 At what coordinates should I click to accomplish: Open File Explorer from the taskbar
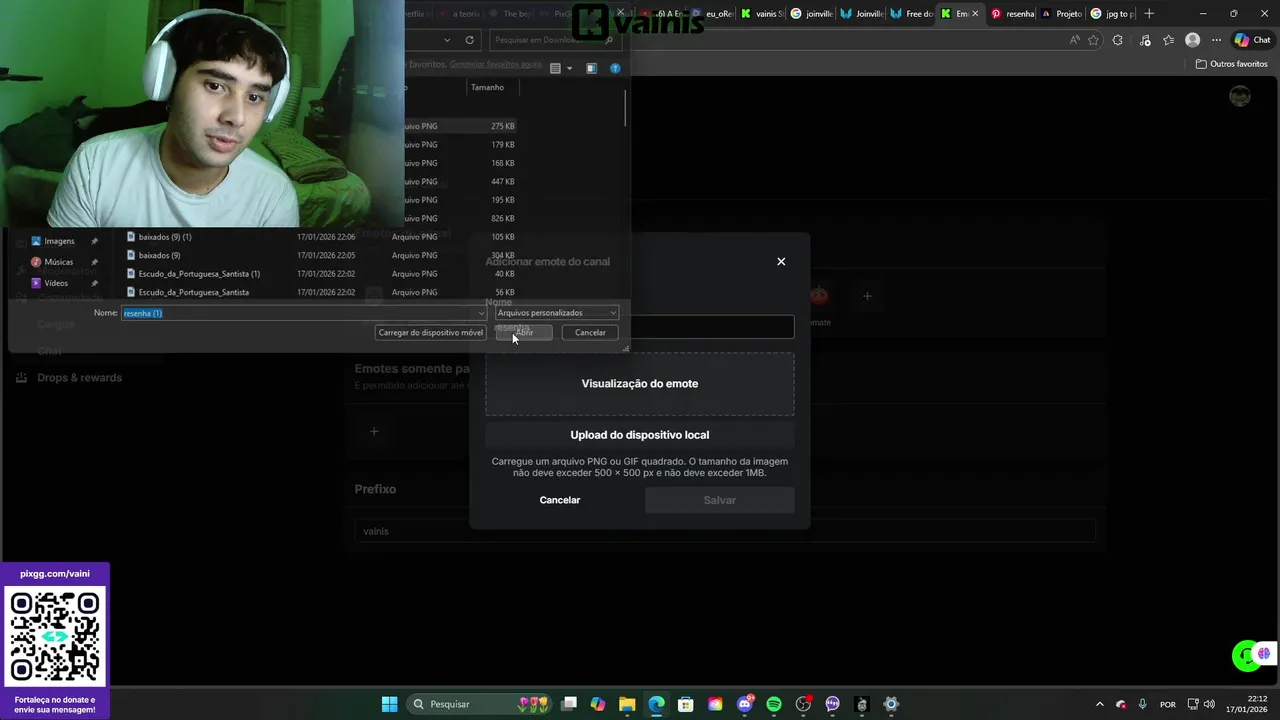pyautogui.click(x=627, y=704)
